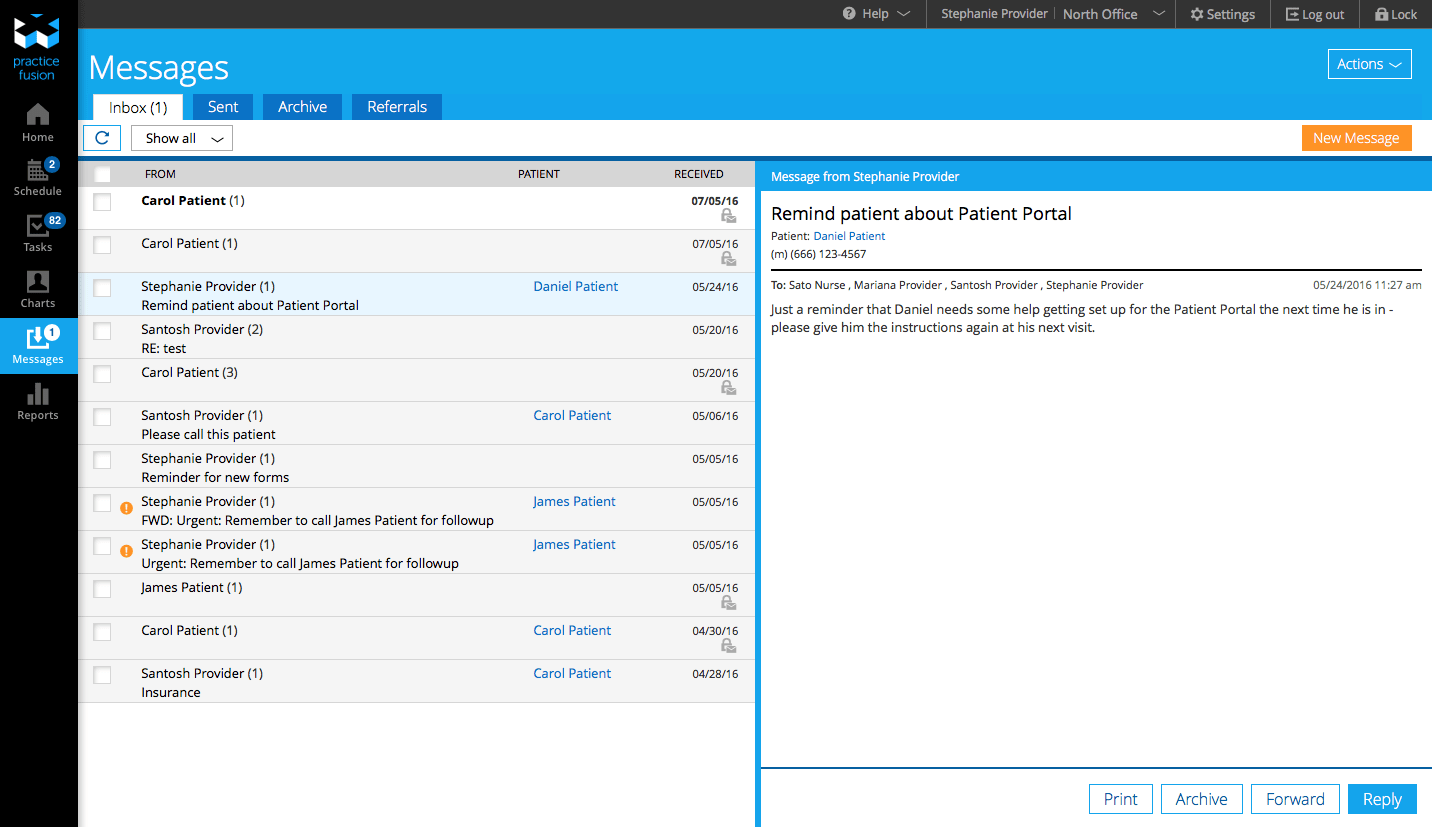Screen dimensions: 1432x827
Task: Click the Practice Fusion logo
Action: (37, 47)
